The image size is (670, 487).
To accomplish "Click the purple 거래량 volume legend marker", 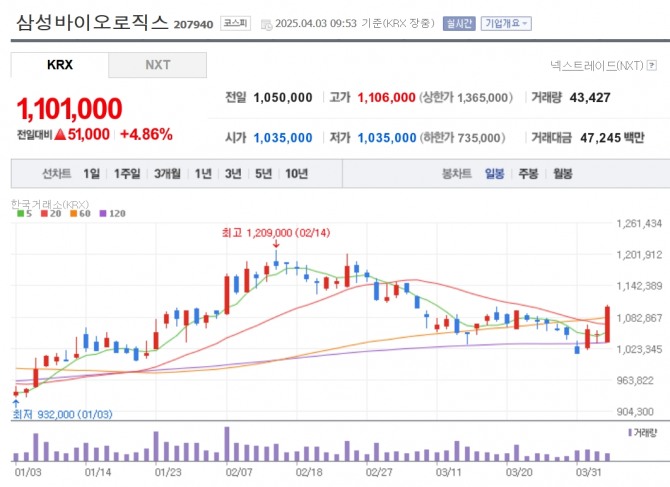I will click(x=630, y=433).
